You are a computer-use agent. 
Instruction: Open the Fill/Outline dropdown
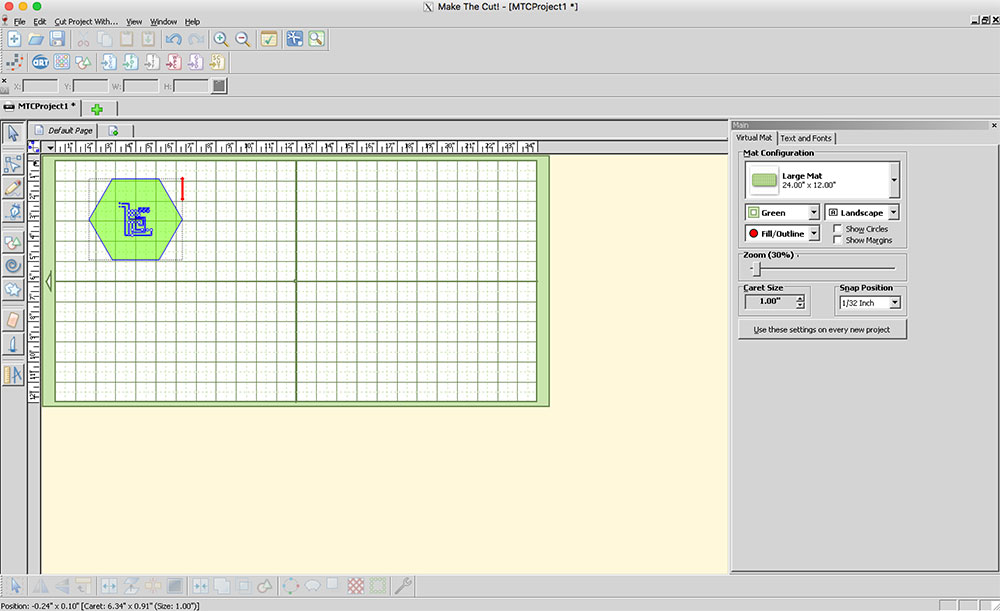click(x=814, y=233)
